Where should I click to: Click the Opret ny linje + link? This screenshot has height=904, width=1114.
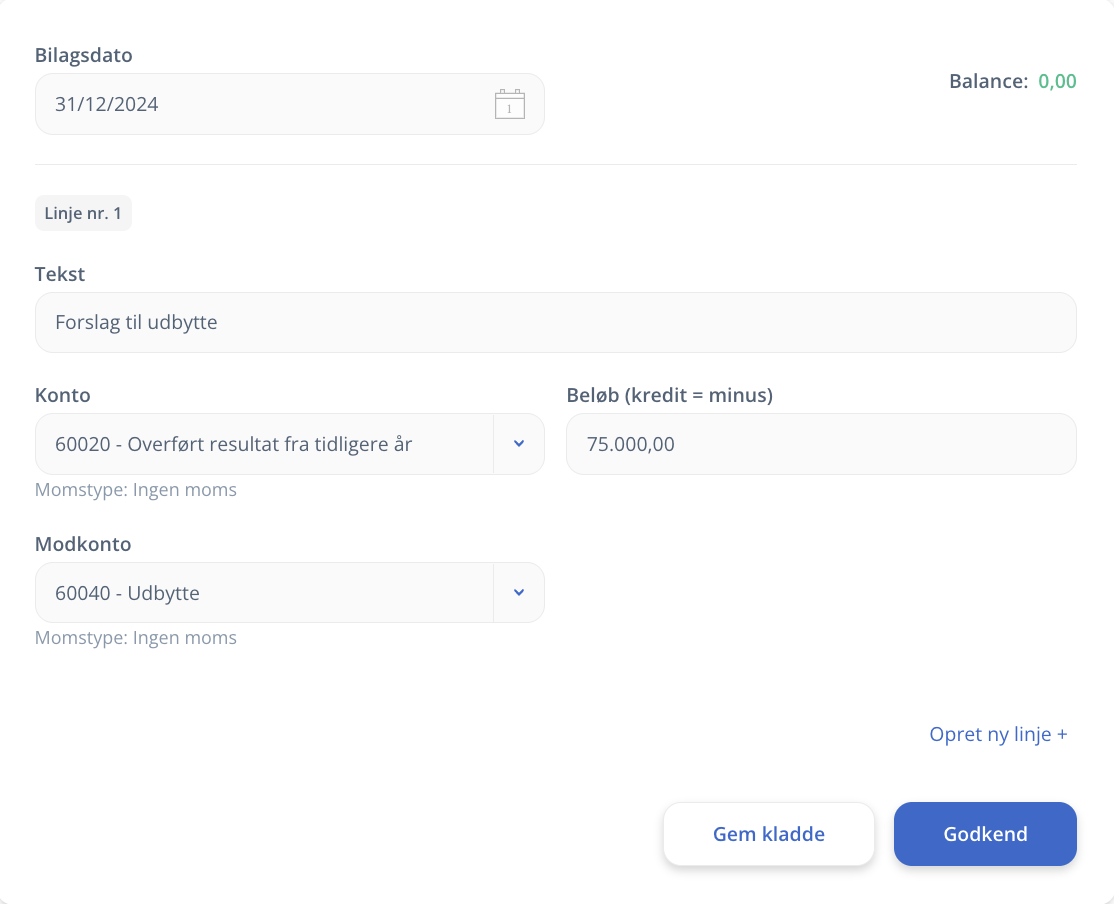(x=998, y=734)
